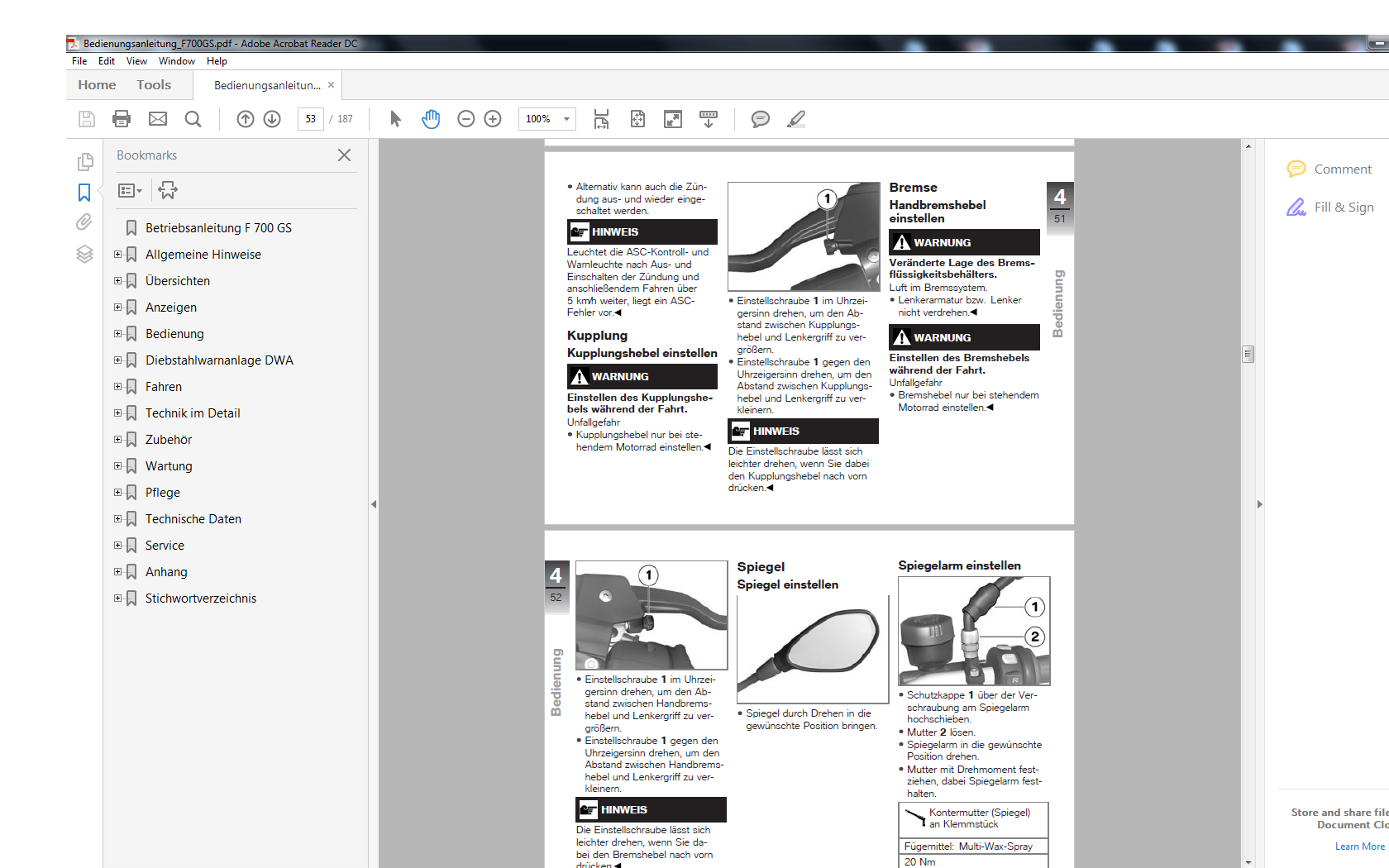Click the Highlight text pen icon
Screen dimensions: 1389x868
coord(796,119)
